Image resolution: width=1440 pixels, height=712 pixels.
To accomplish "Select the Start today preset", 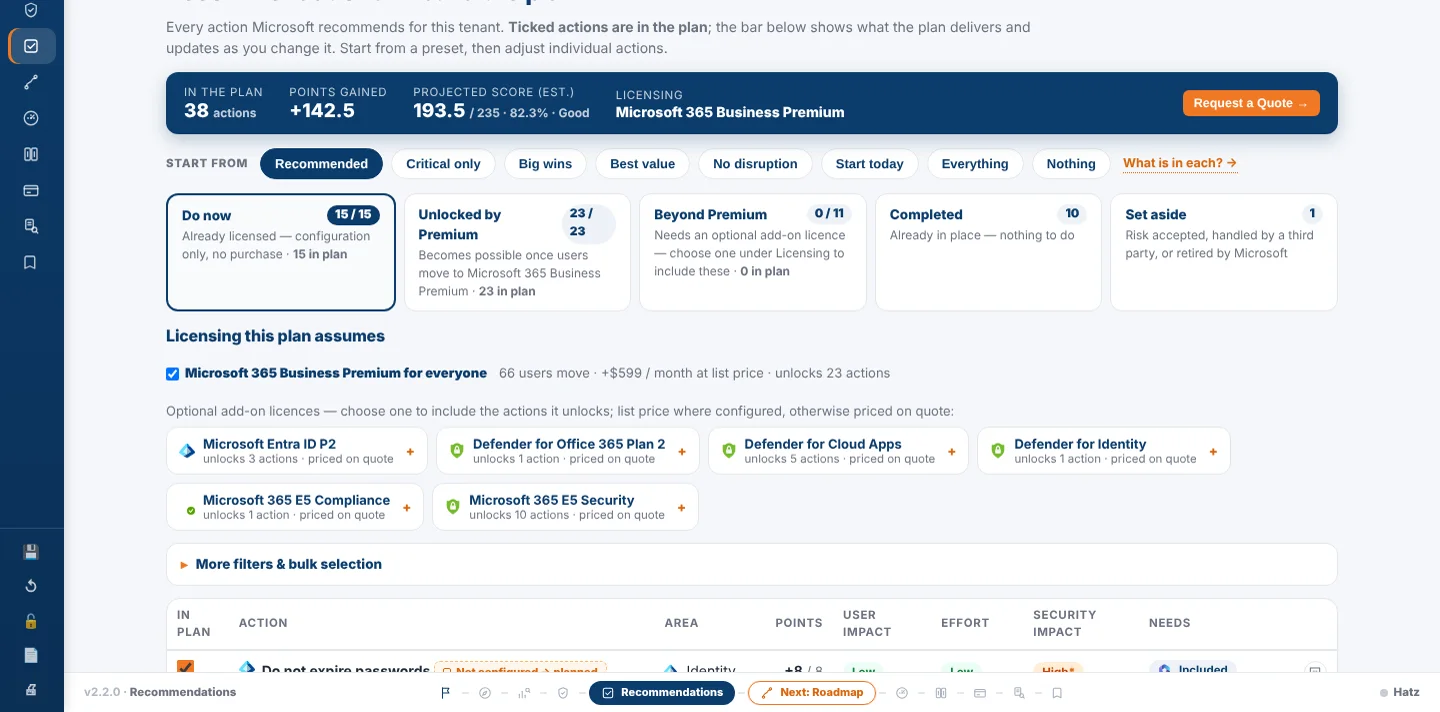I will click(869, 164).
